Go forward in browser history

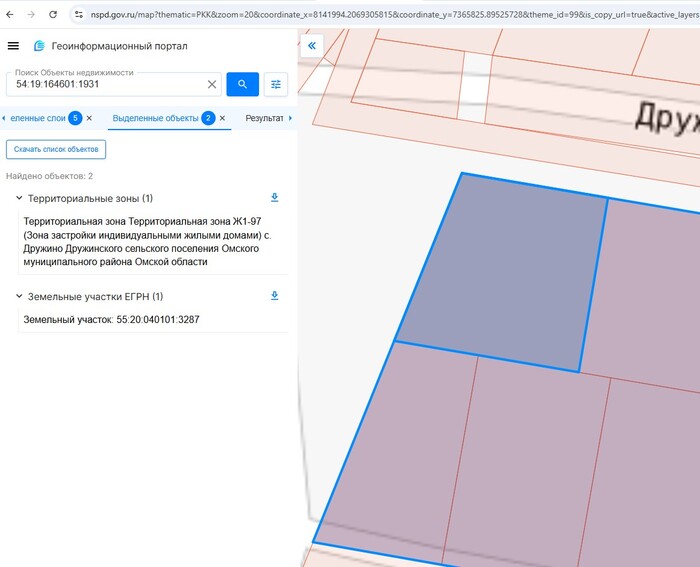(x=31, y=14)
